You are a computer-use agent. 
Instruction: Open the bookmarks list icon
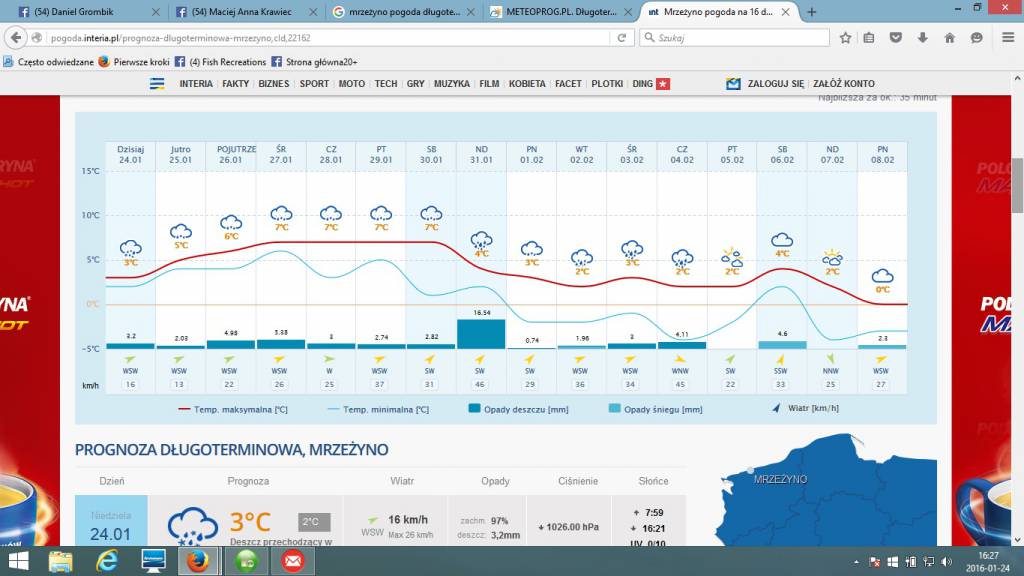pos(869,38)
